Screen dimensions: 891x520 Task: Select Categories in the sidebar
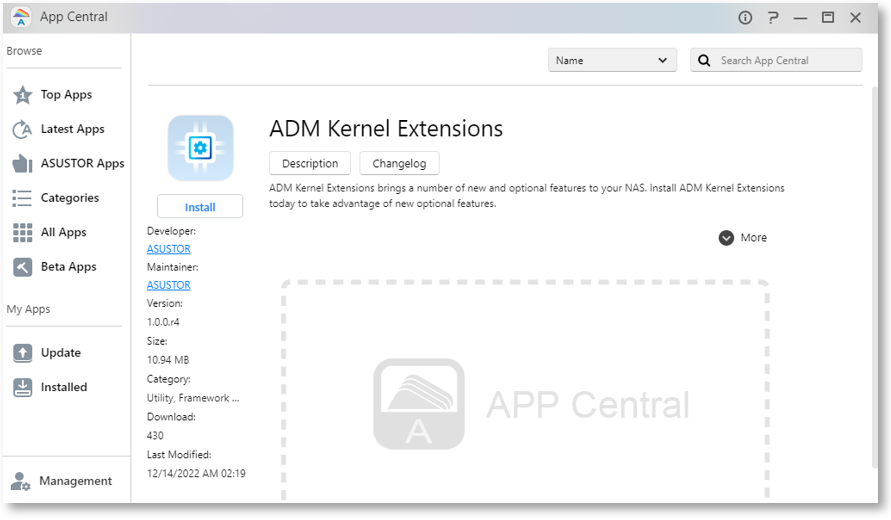(x=70, y=198)
